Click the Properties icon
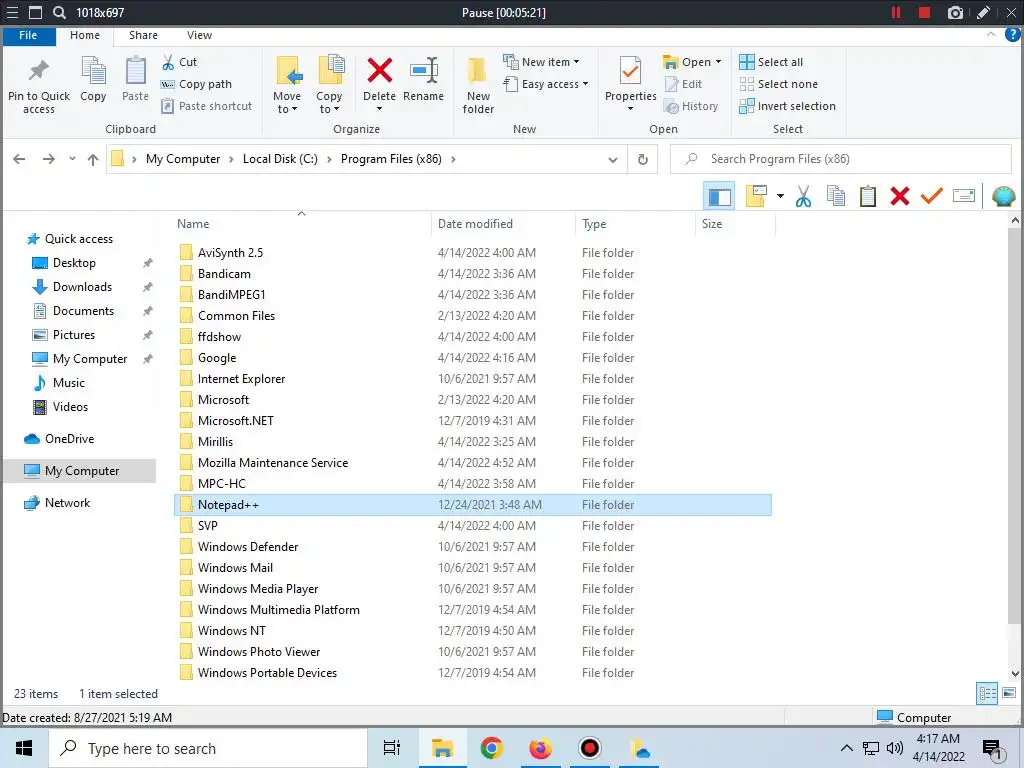 click(x=630, y=71)
